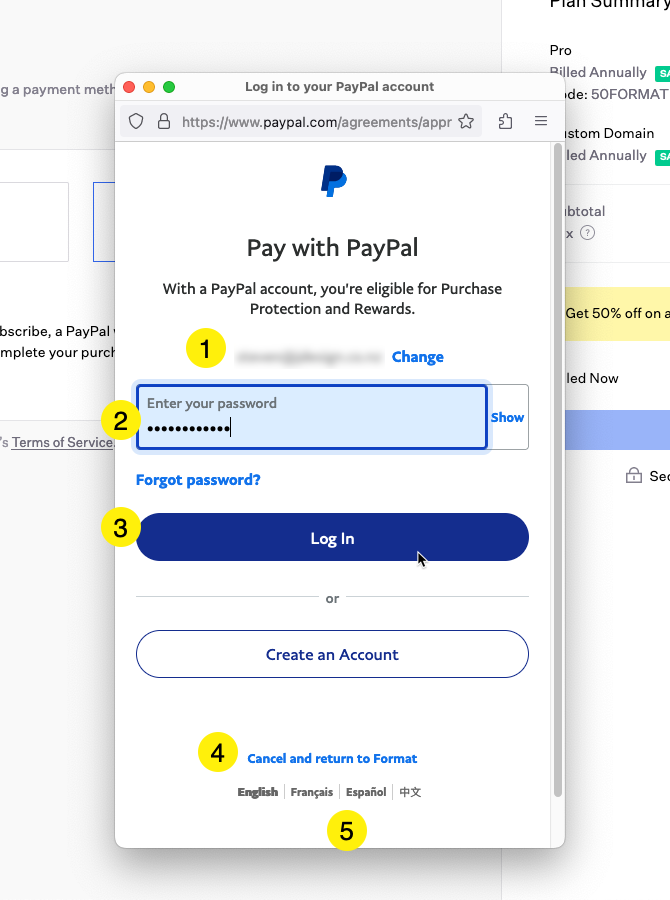
Task: Click the popup vertical scrollbar
Action: tap(557, 471)
